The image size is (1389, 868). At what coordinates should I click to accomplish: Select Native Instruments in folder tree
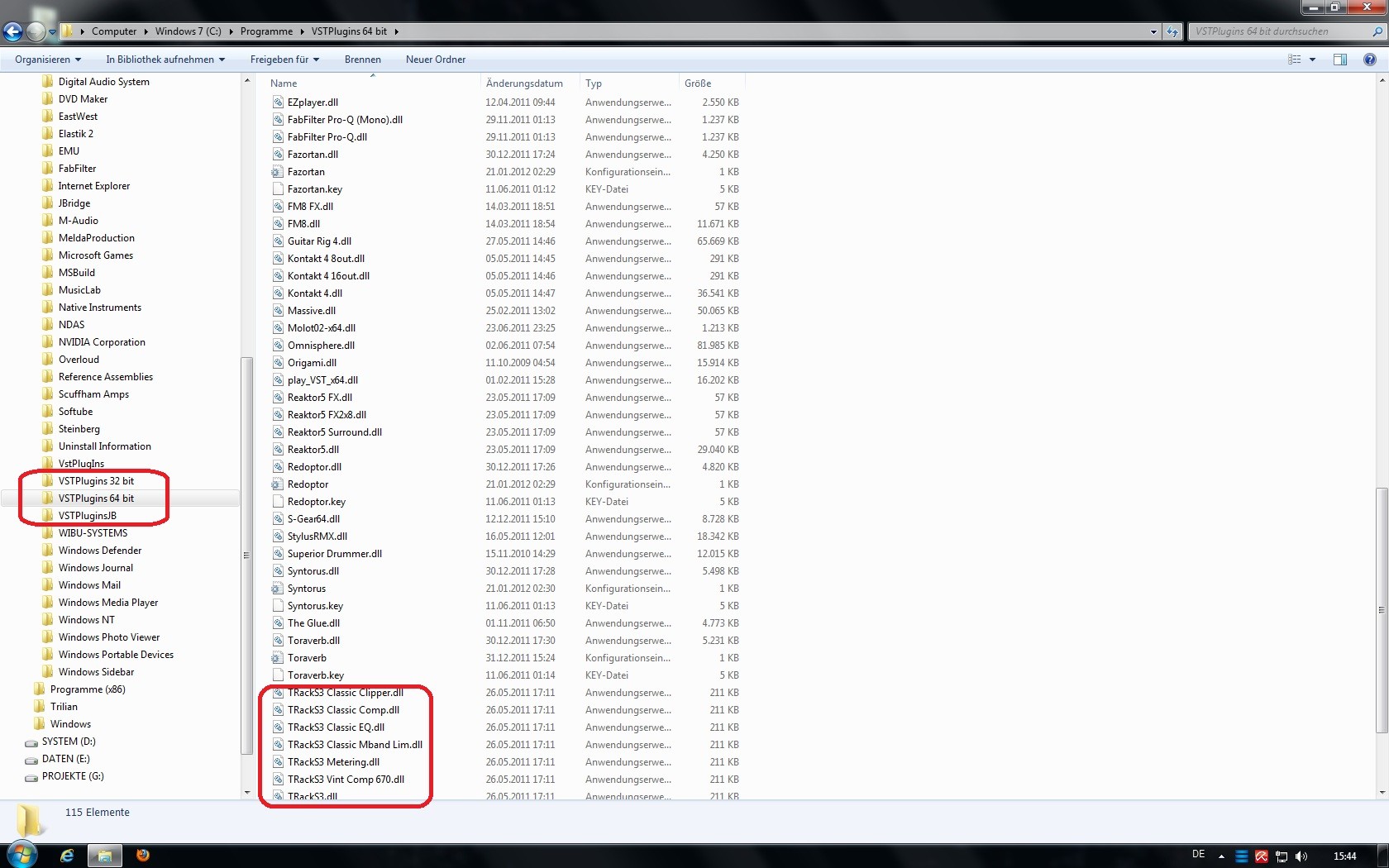click(x=100, y=308)
